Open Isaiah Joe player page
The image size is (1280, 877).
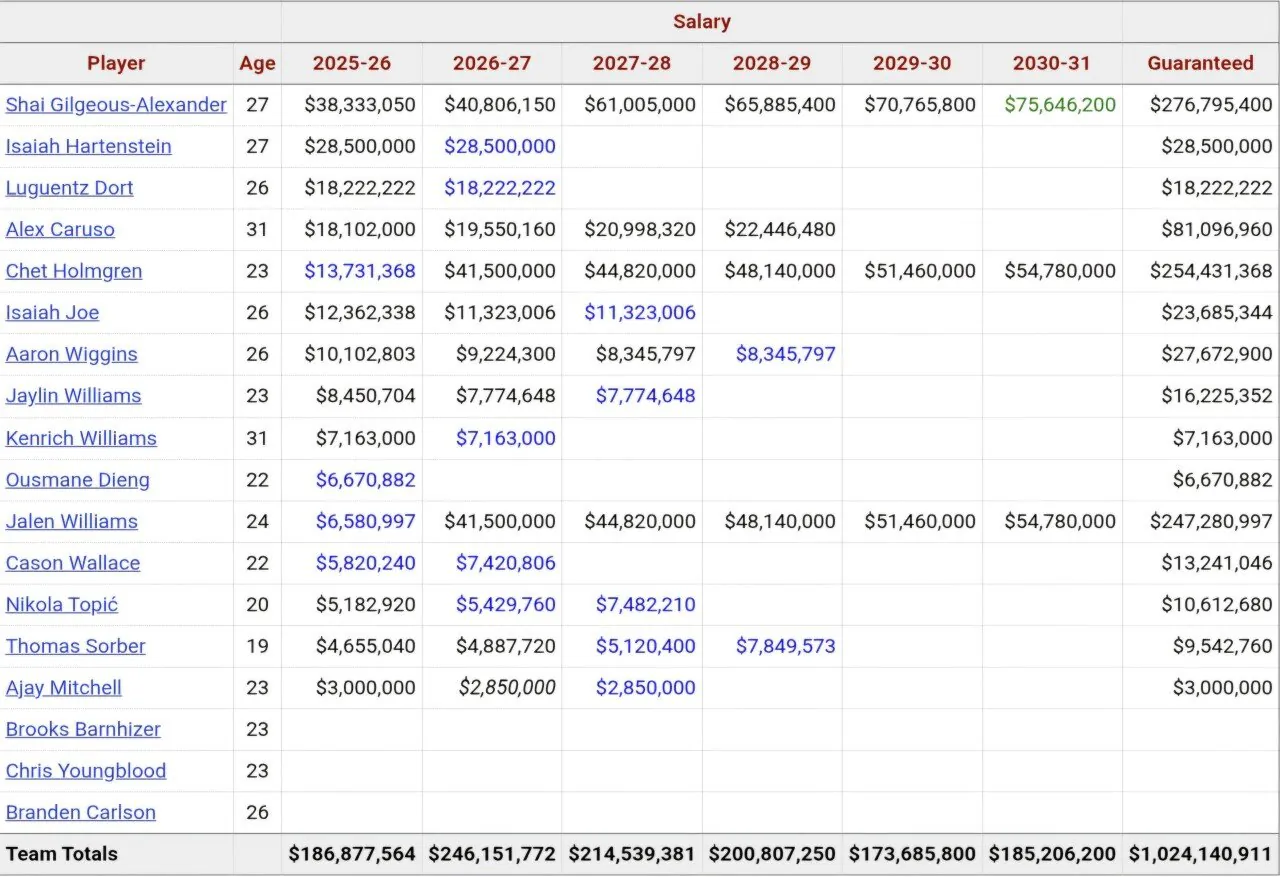[52, 313]
